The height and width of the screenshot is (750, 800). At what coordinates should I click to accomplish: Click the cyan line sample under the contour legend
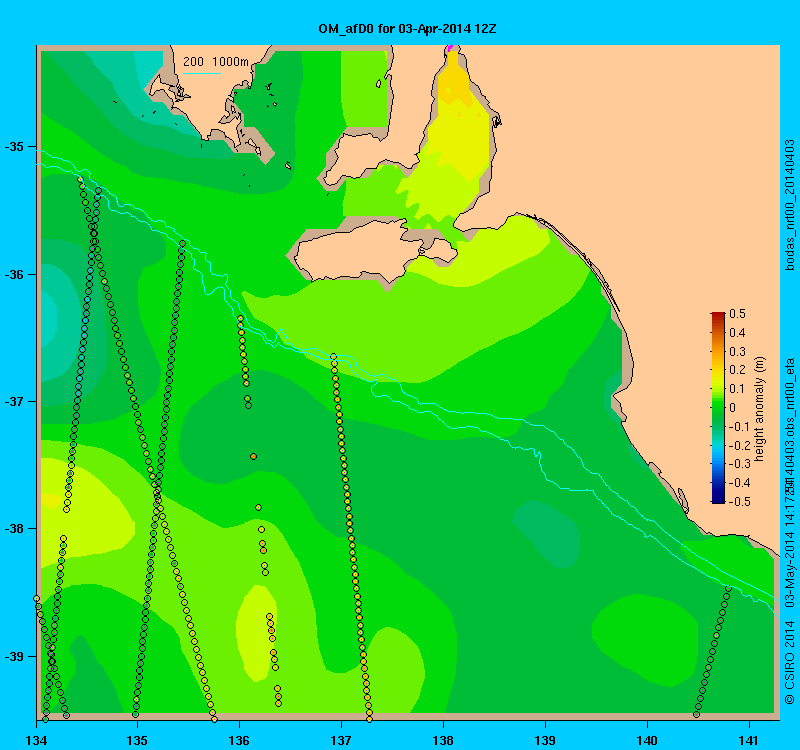coord(202,73)
